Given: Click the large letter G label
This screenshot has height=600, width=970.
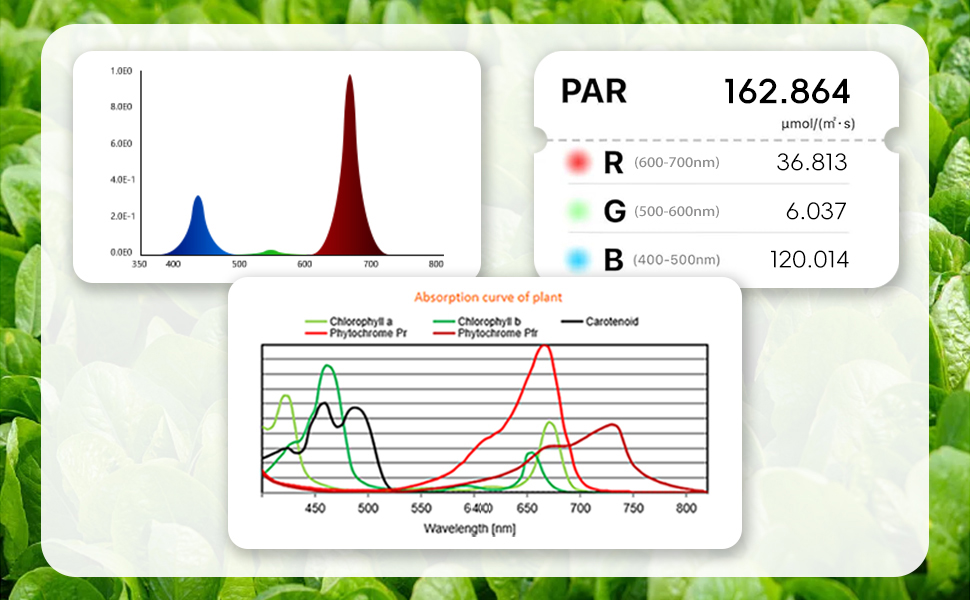Looking at the screenshot, I should pos(614,212).
